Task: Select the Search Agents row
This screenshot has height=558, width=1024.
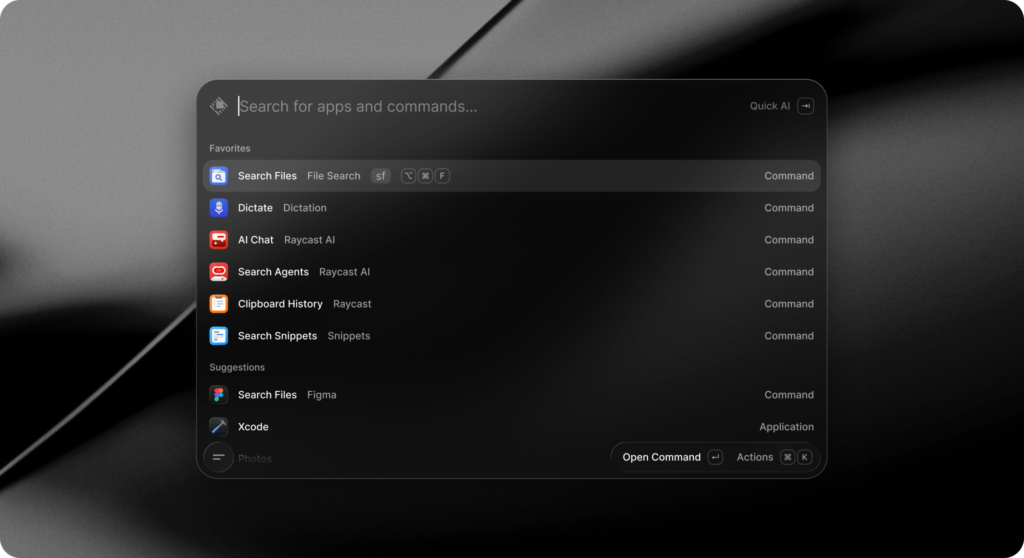Action: (511, 272)
